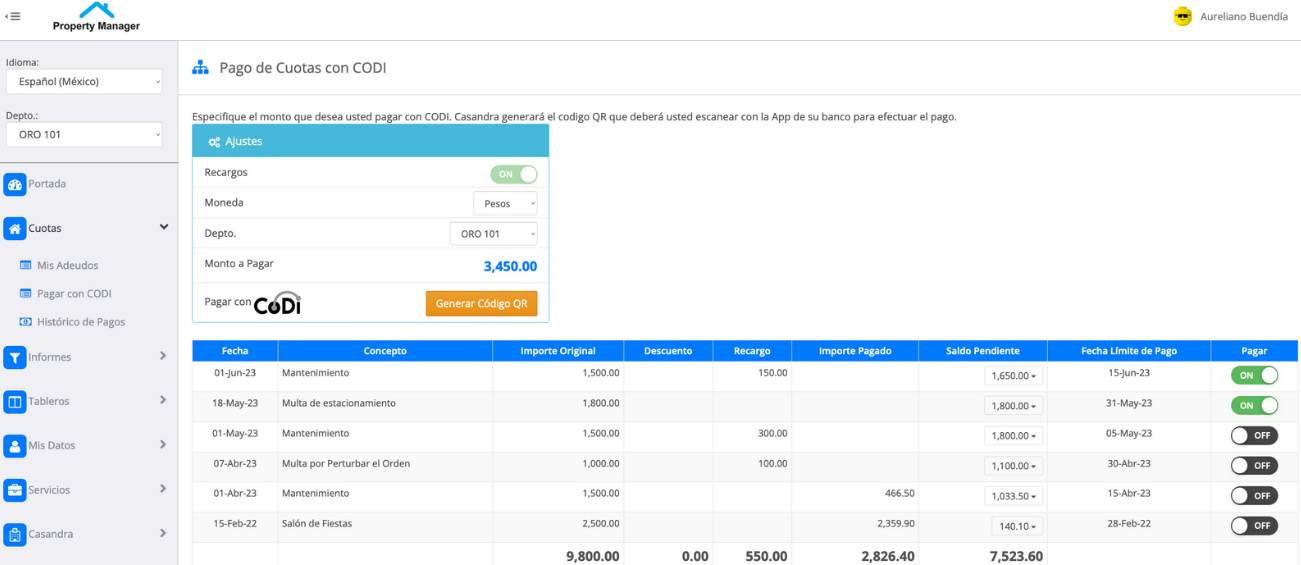The height and width of the screenshot is (565, 1301).
Task: Open Histórico de Pagos menu item
Action: (80, 322)
